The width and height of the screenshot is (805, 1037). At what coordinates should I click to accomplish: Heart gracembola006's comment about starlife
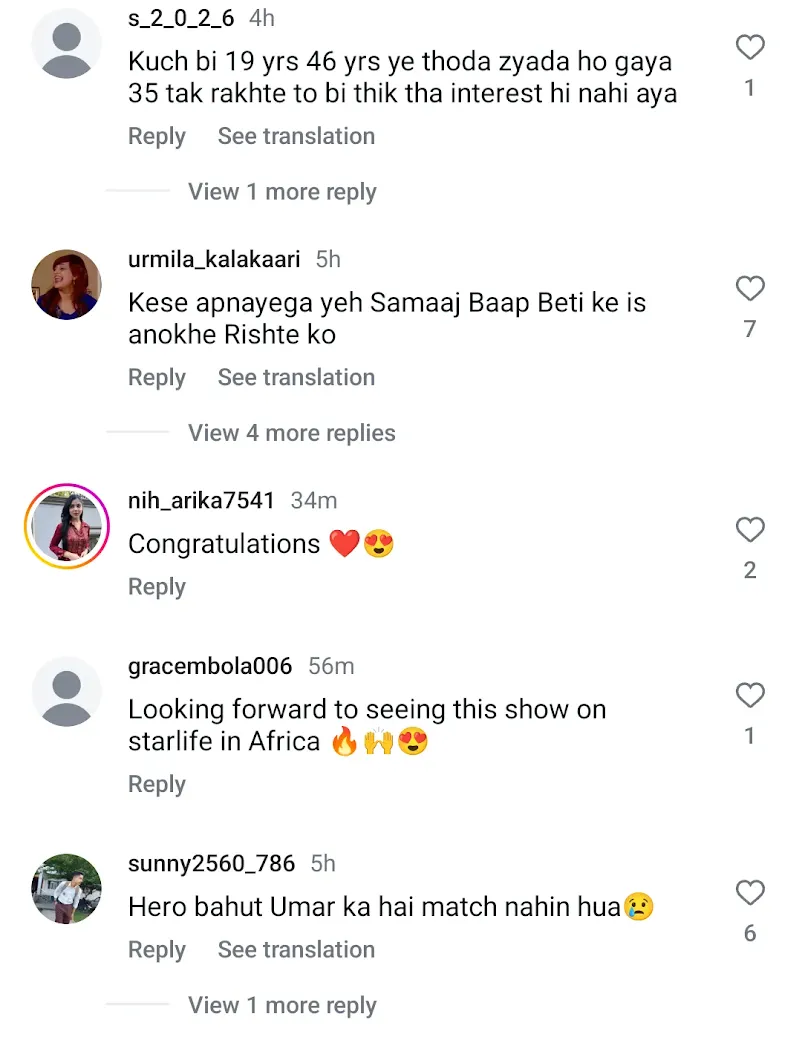749,695
